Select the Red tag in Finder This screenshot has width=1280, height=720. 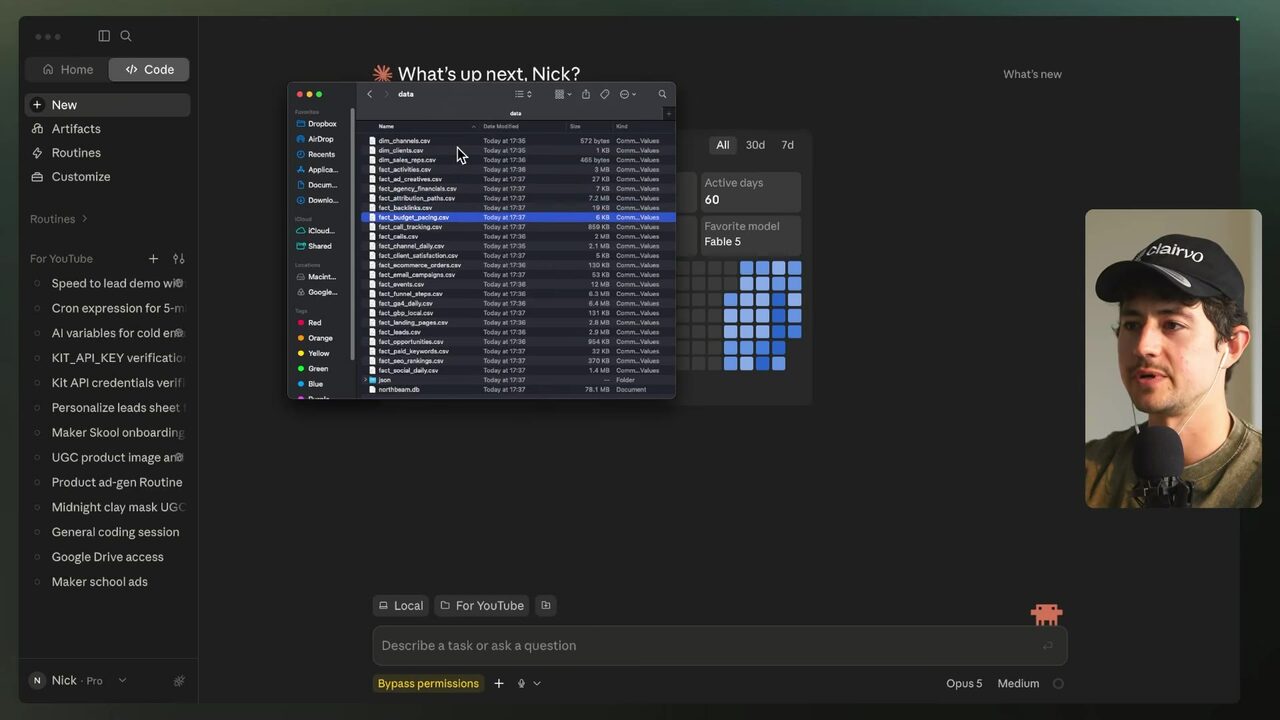(x=309, y=323)
